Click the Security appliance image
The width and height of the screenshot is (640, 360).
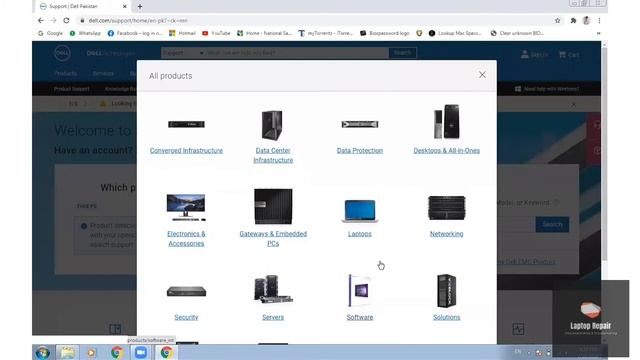coord(186,291)
